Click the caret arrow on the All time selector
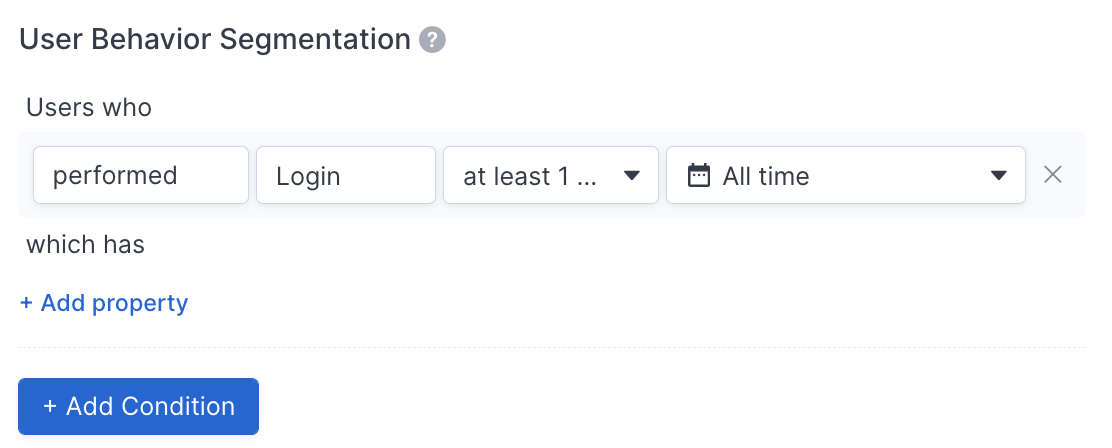1112x448 pixels. click(x=999, y=175)
